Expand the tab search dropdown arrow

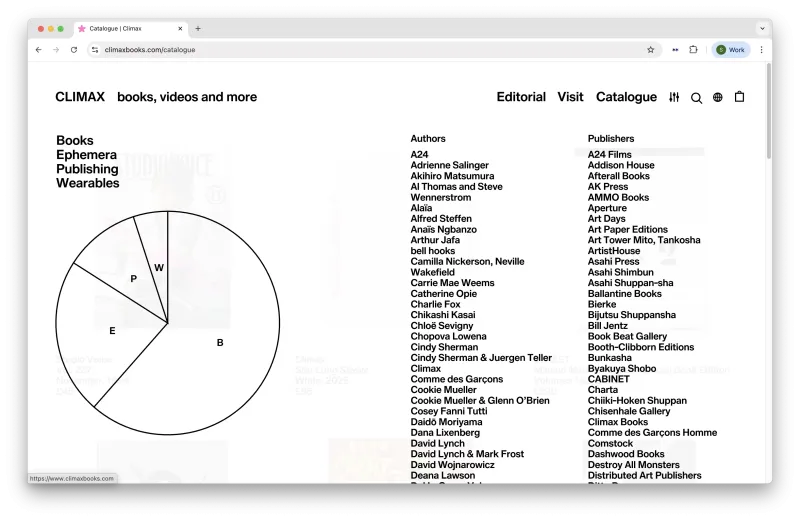[x=762, y=29]
